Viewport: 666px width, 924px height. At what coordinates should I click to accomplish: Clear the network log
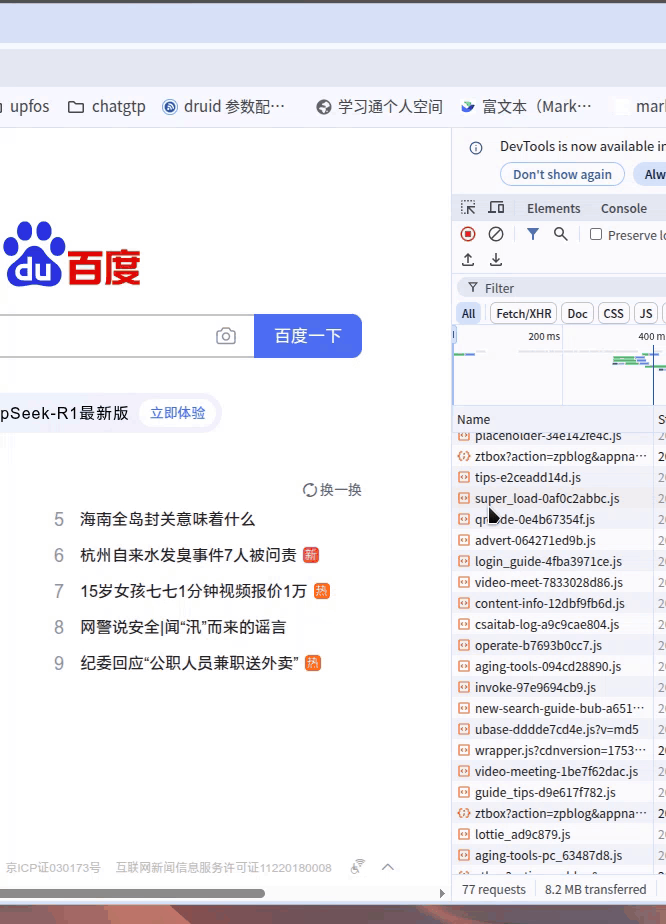coord(496,235)
